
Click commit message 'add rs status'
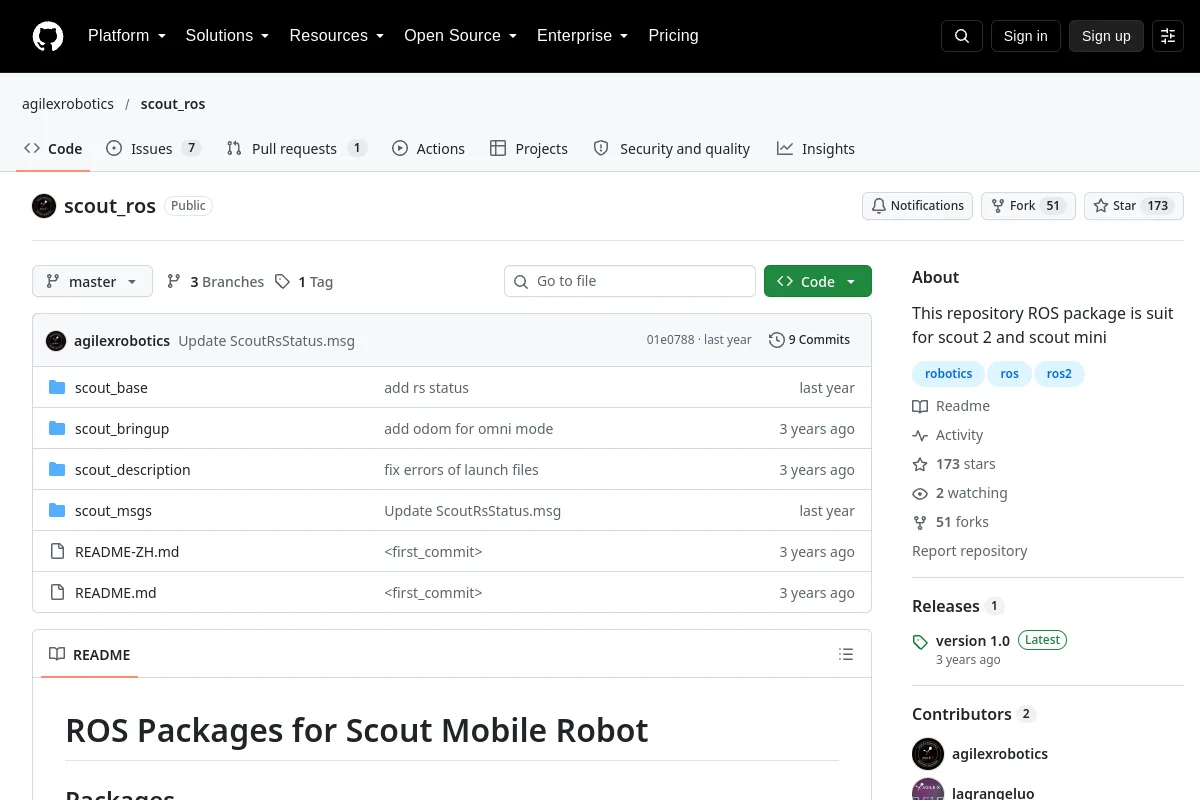coord(426,388)
